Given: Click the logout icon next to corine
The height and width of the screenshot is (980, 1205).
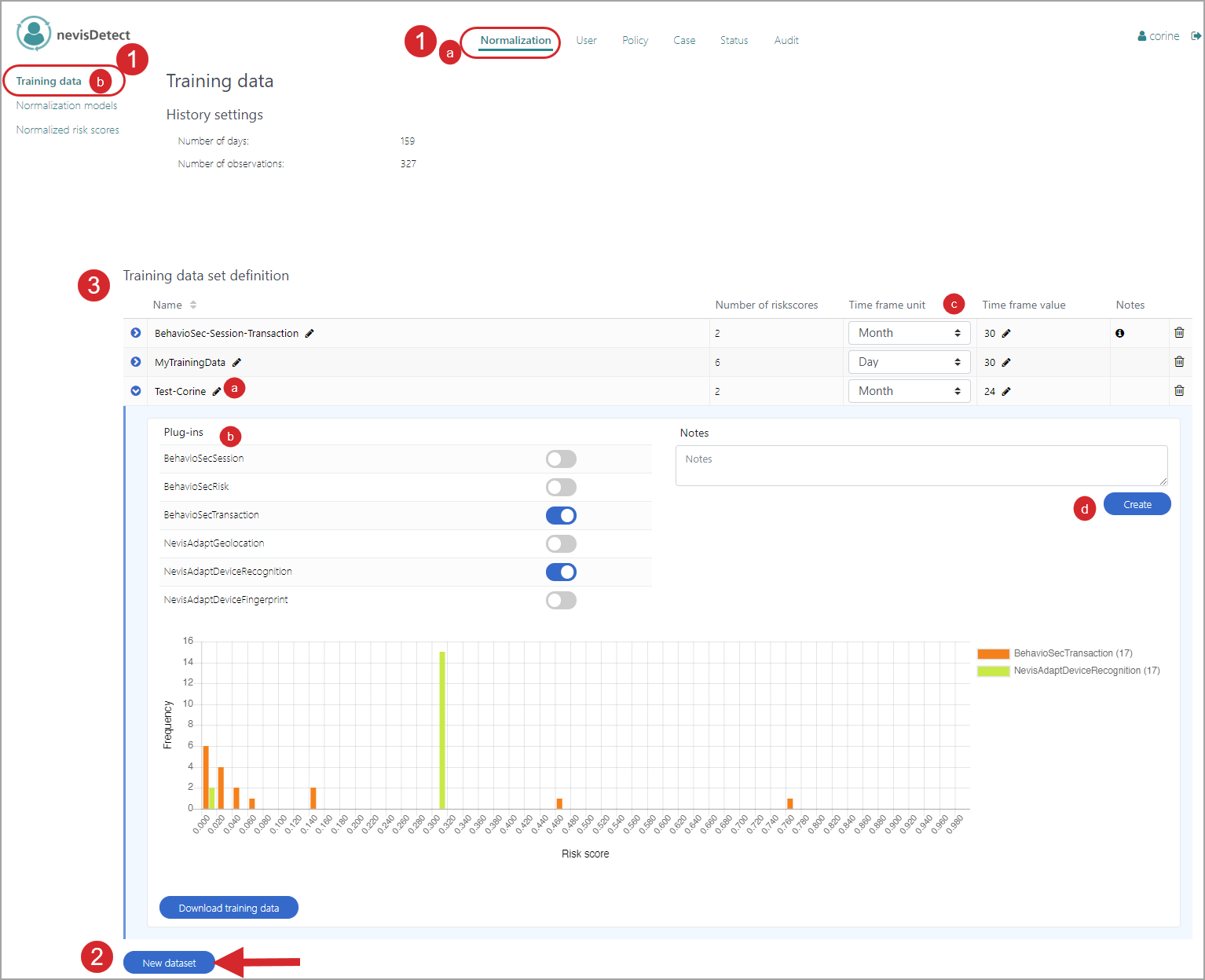Looking at the screenshot, I should (x=1196, y=36).
